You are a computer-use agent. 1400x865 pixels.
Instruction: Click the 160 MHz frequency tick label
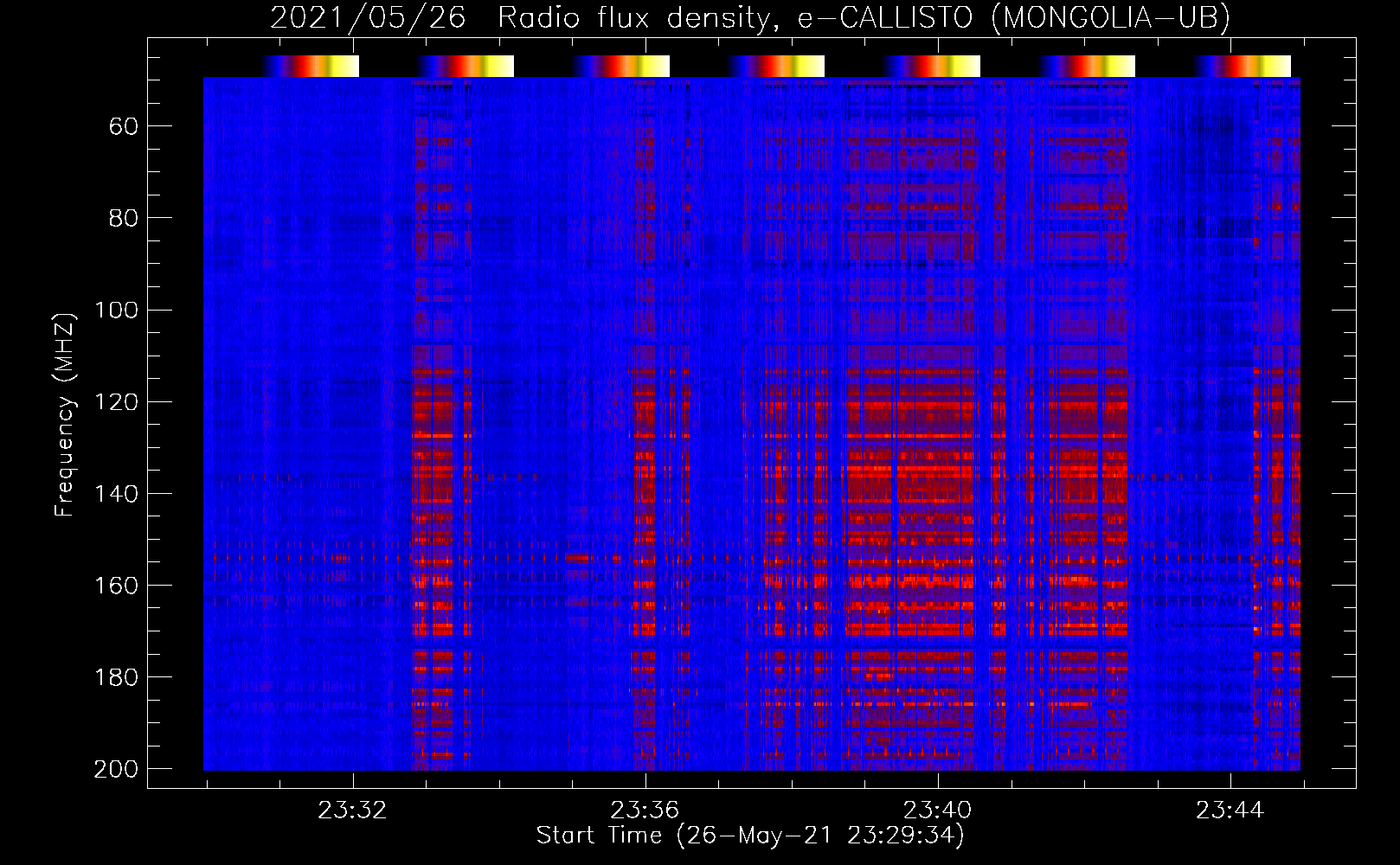(116, 585)
